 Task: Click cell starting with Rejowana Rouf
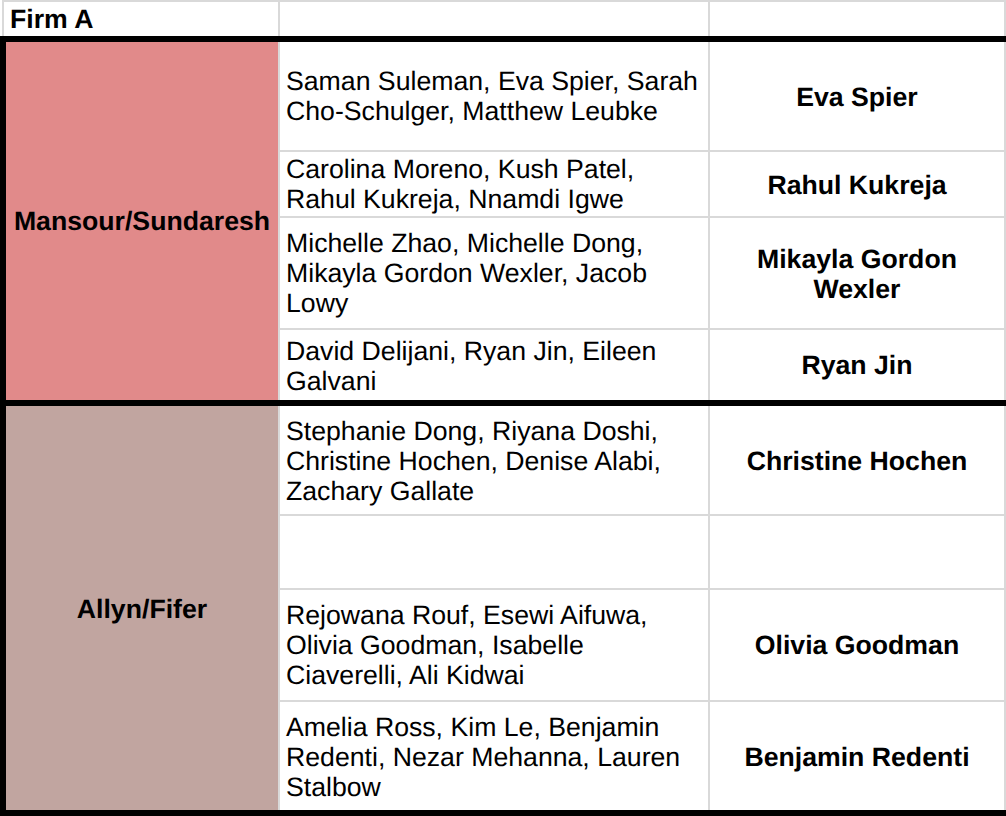(494, 645)
